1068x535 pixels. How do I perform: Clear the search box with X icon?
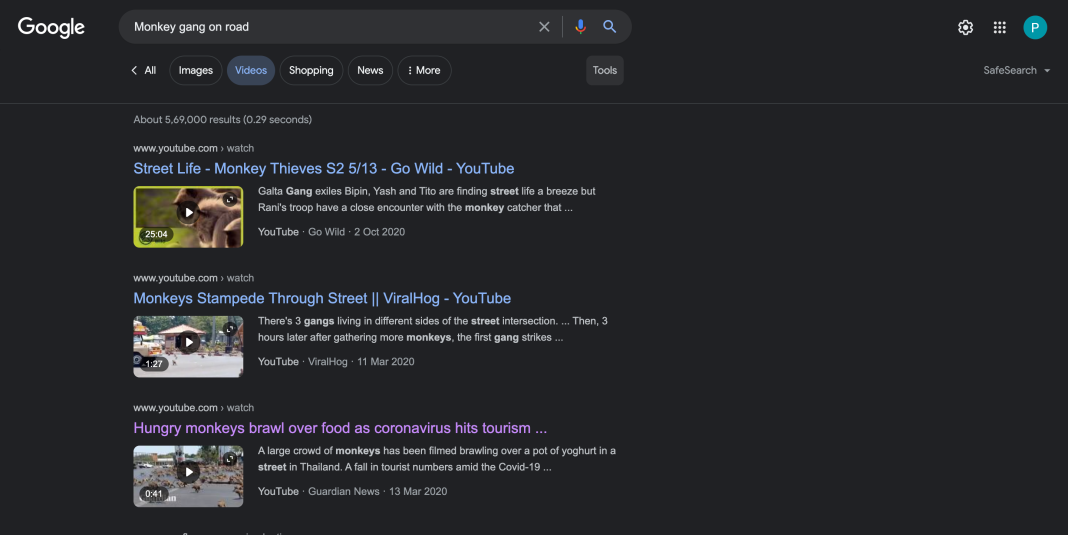(544, 27)
